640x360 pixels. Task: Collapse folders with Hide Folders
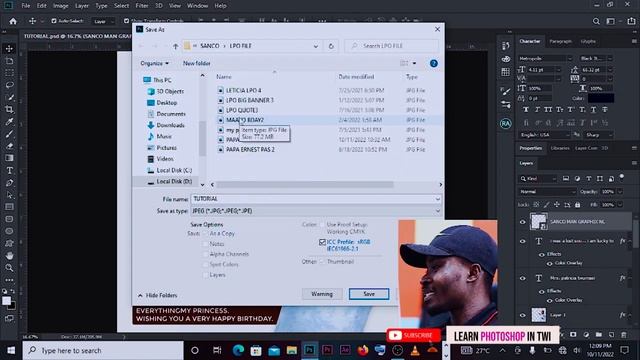158,295
